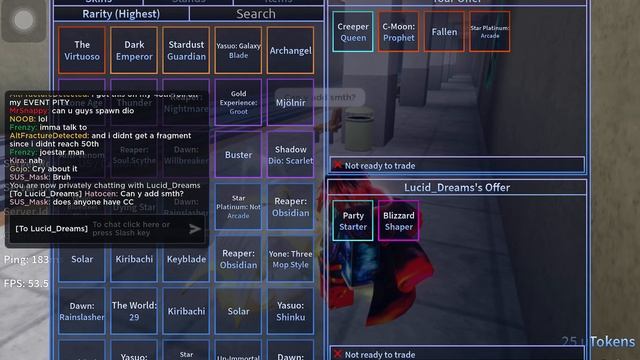The height and width of the screenshot is (360, 640).
Task: Pick The World: 29 skin
Action: pyautogui.click(x=134, y=311)
